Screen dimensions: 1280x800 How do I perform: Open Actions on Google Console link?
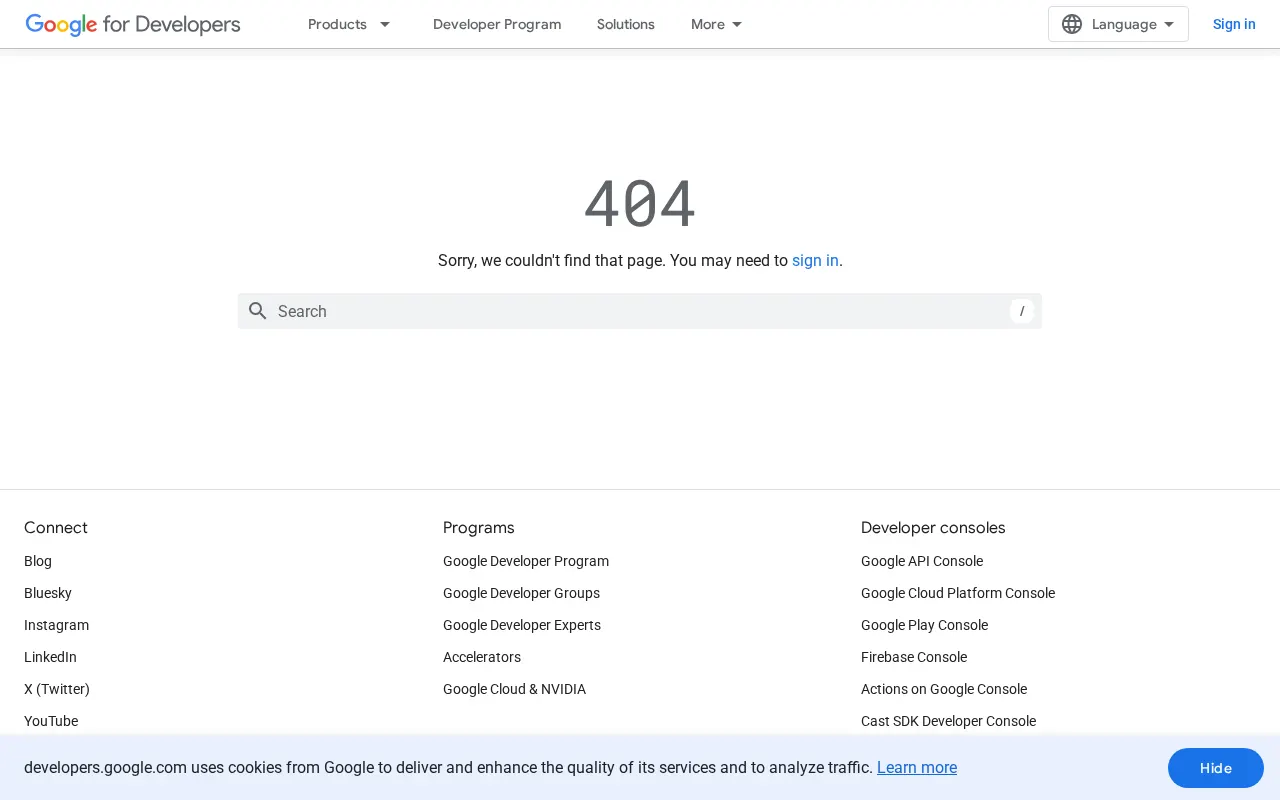pos(944,689)
